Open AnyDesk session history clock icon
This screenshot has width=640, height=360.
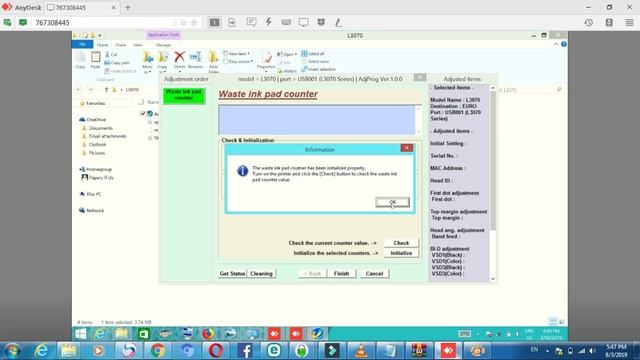pos(589,22)
